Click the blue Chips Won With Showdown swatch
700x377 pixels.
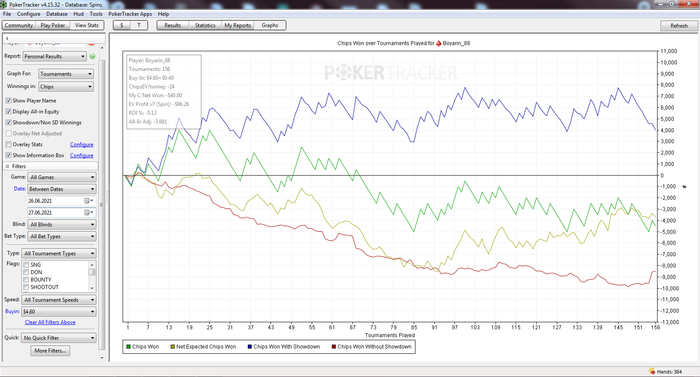250,347
